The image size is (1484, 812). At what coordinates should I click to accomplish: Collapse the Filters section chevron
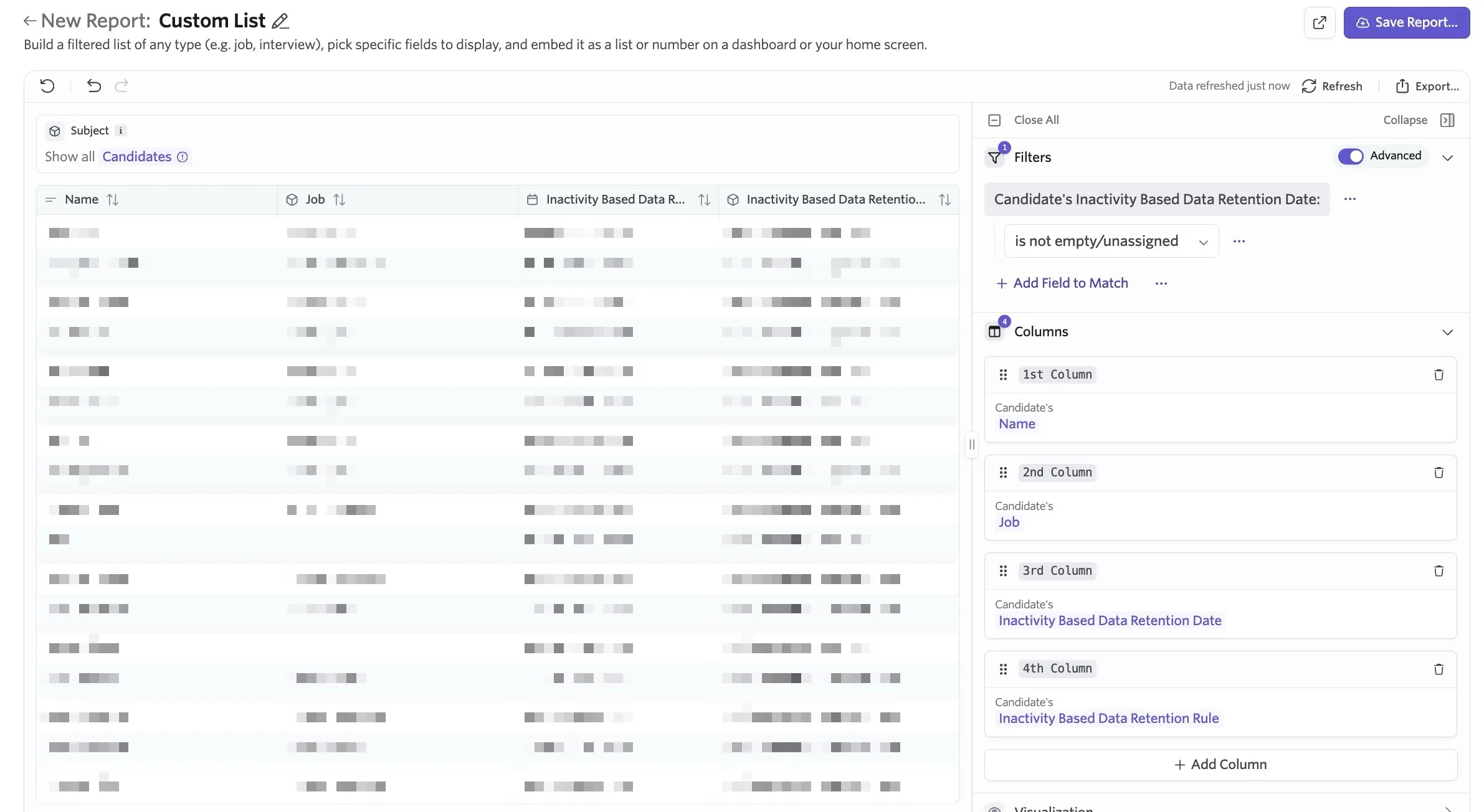(x=1447, y=158)
